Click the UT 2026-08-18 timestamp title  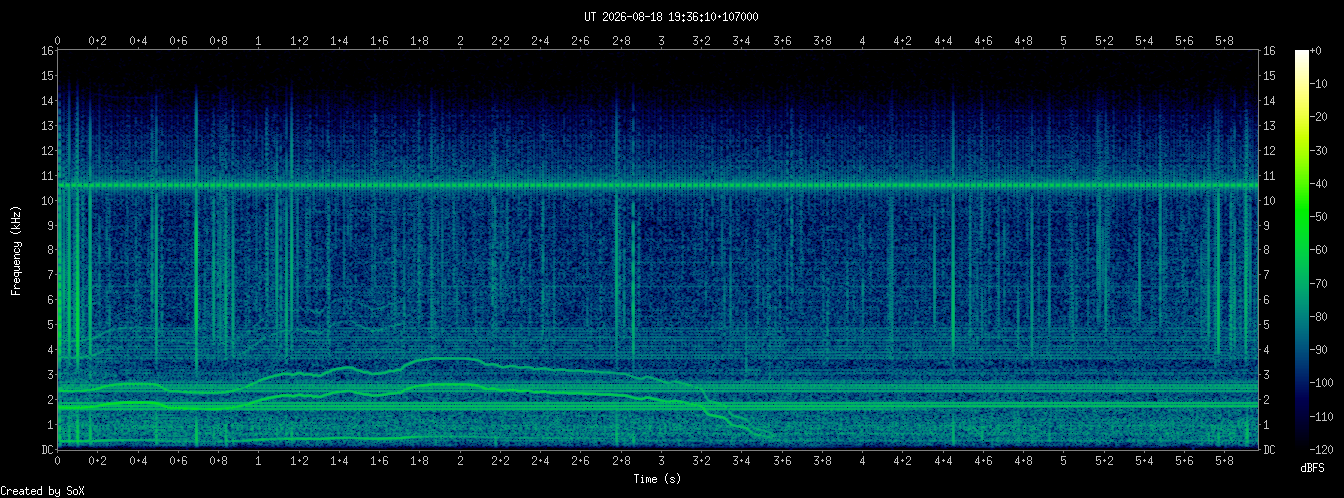(x=671, y=17)
